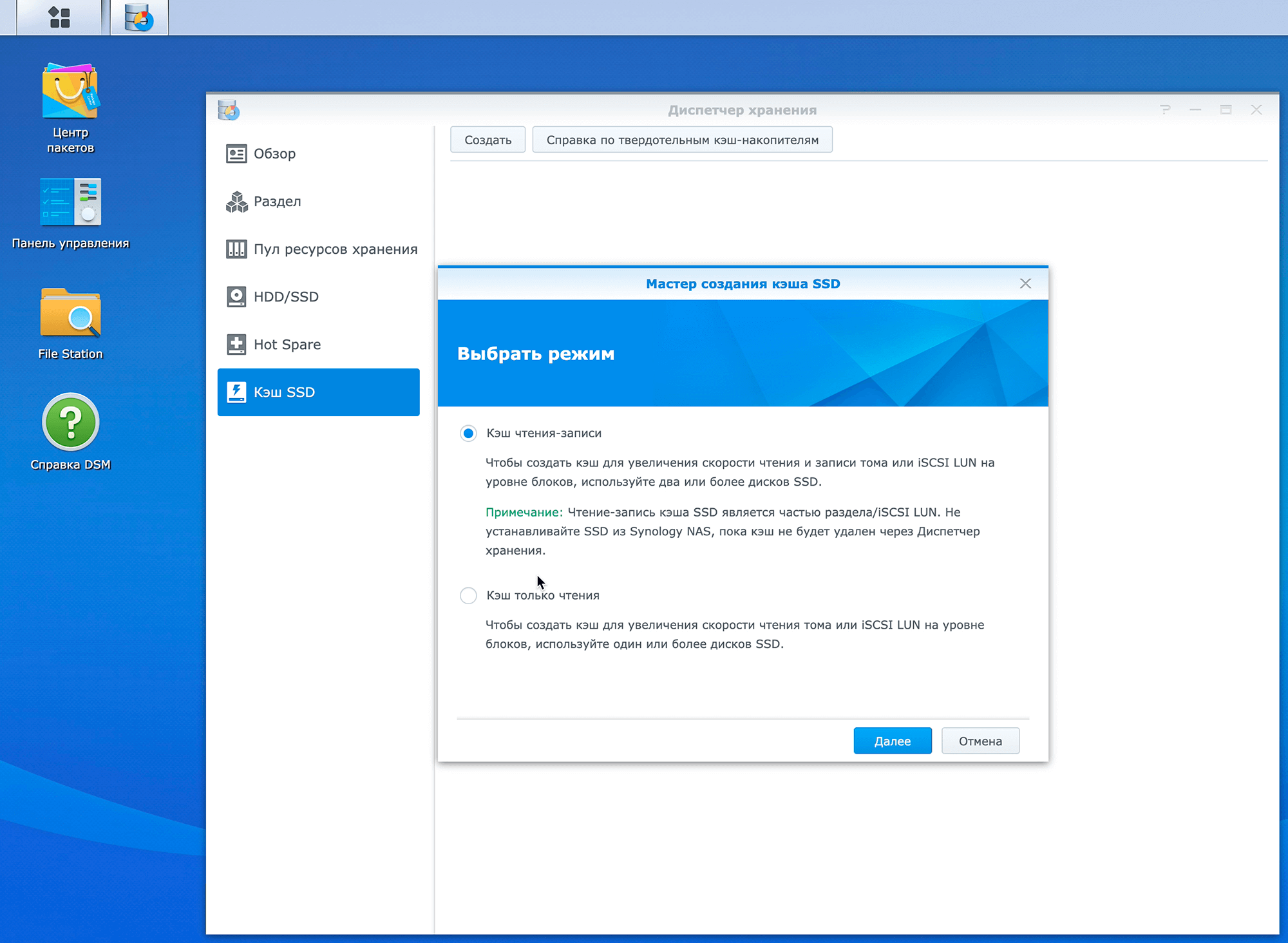Select the read-only cache radio option

point(468,596)
